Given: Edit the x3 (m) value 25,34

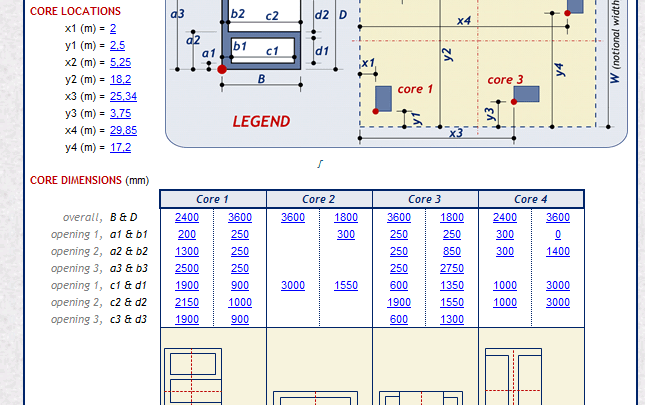Looking at the screenshot, I should click(x=123, y=96).
